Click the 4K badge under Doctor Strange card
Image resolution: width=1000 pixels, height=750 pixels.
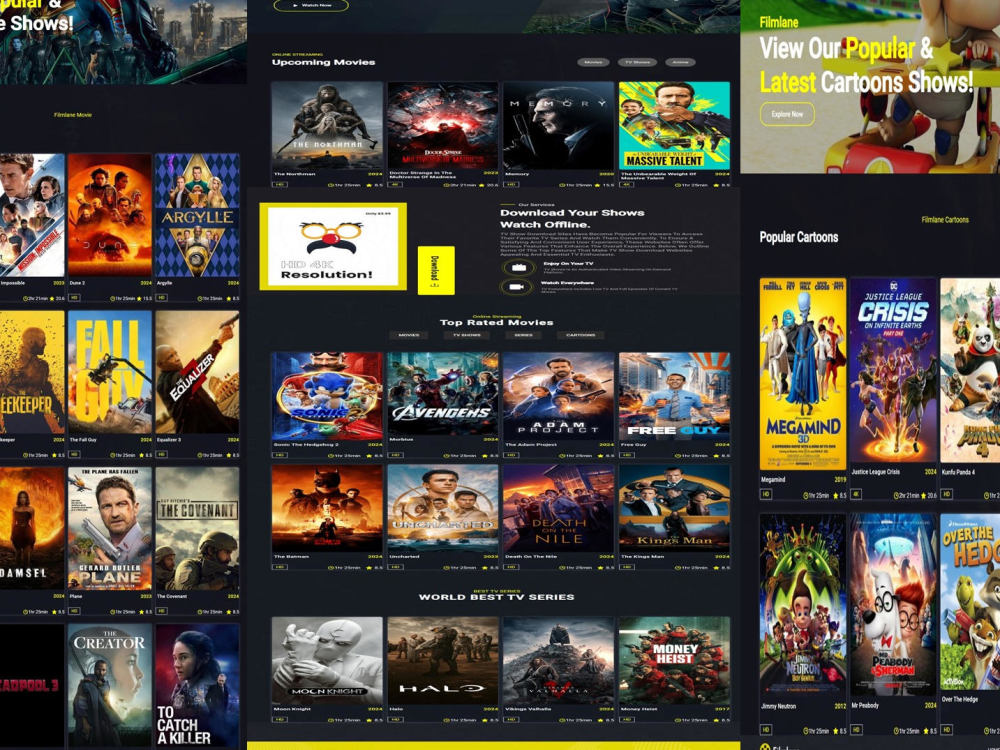[x=395, y=184]
